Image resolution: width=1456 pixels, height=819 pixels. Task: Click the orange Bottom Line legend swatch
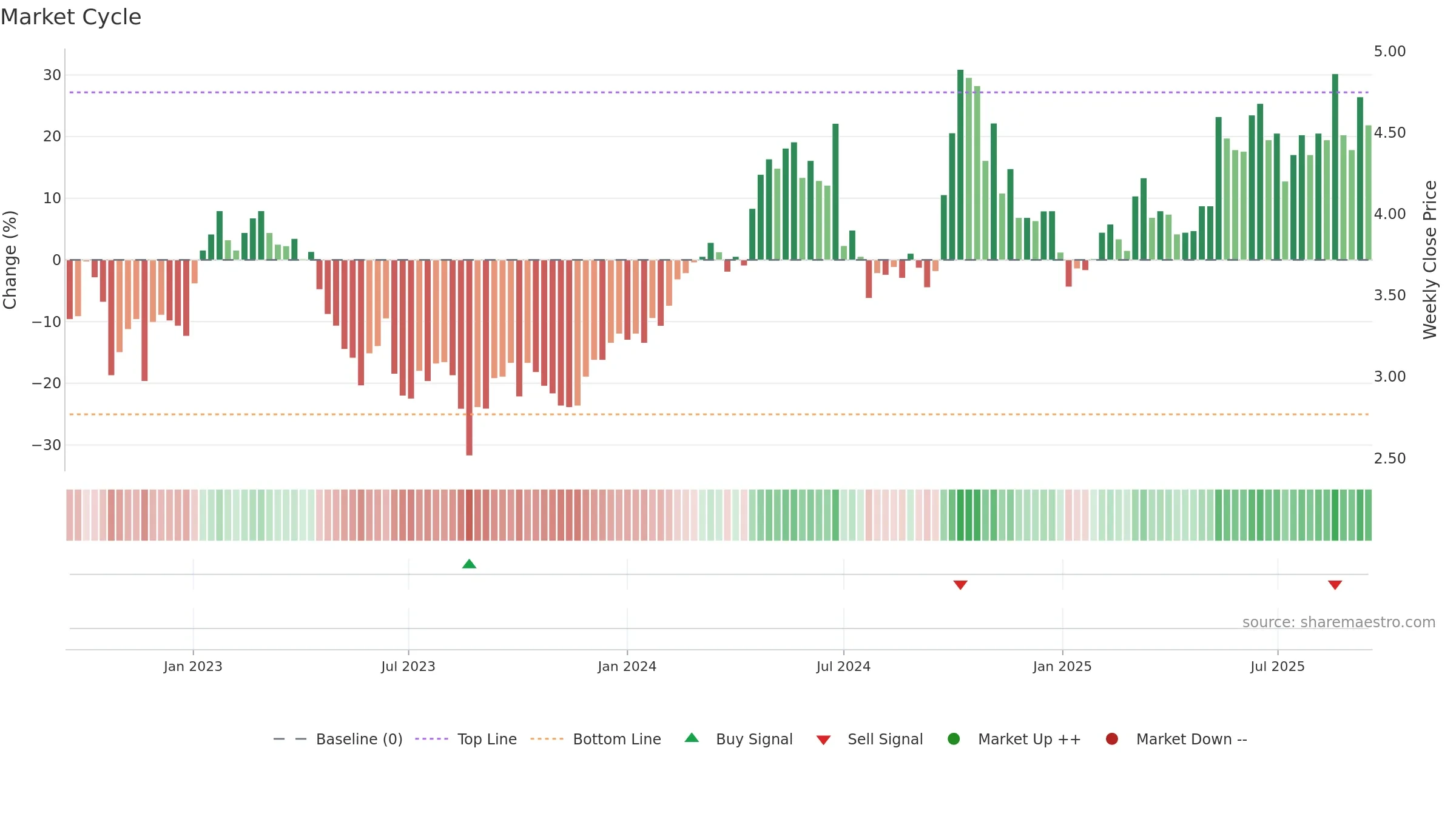(x=547, y=739)
